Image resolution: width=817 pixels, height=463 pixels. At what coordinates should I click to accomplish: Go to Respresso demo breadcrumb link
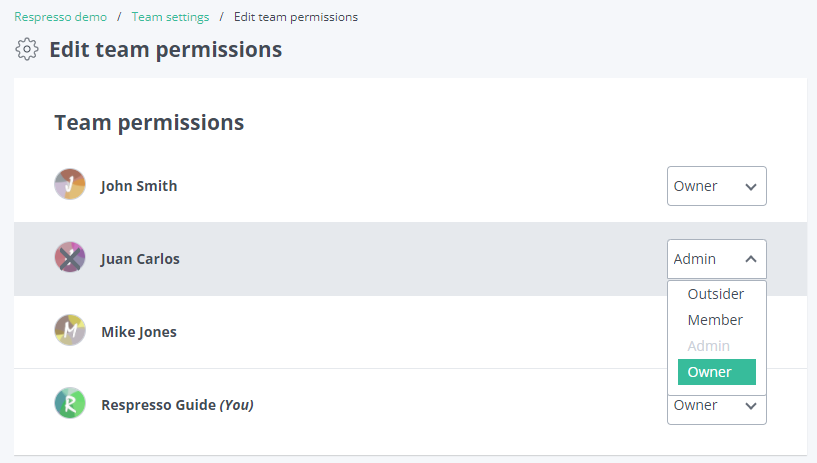click(x=60, y=17)
